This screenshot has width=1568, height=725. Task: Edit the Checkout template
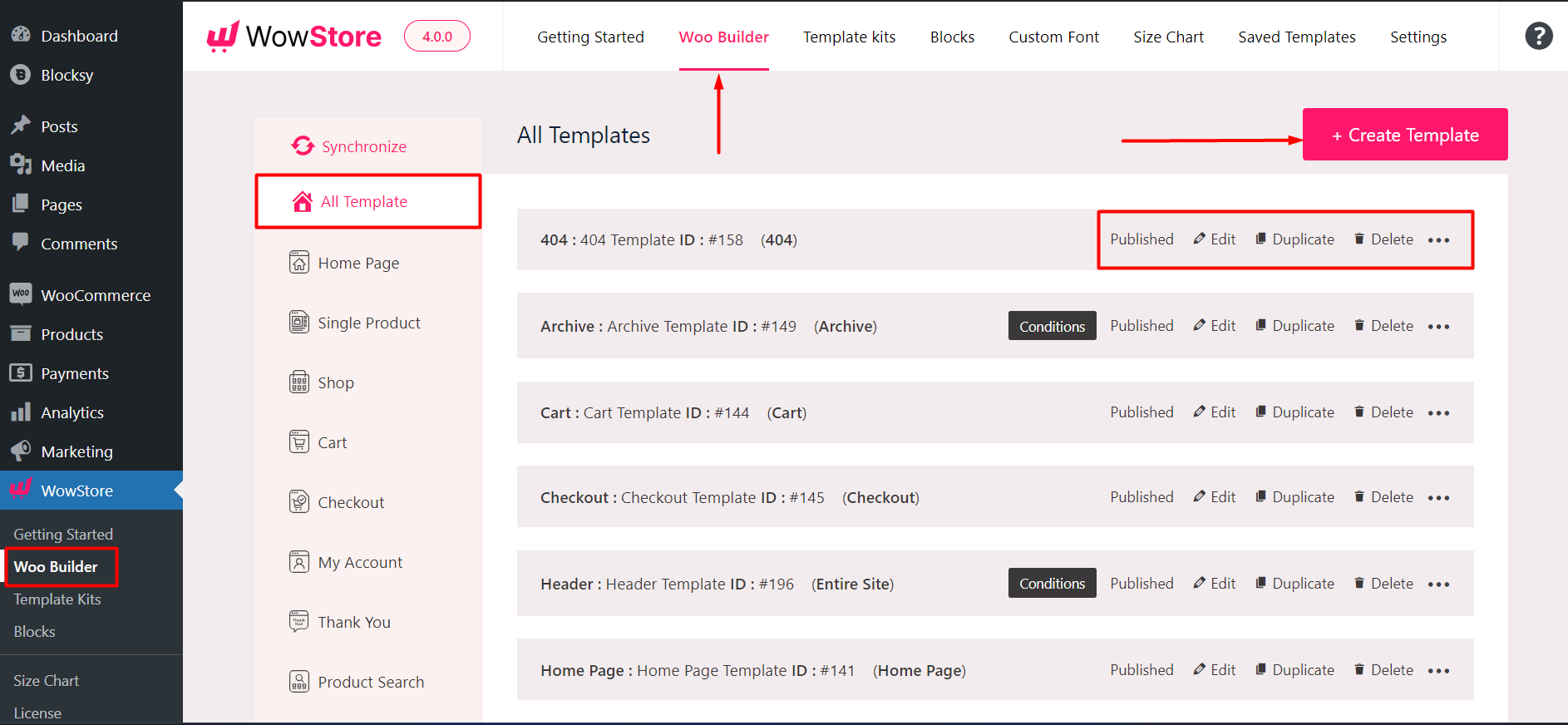(1215, 497)
